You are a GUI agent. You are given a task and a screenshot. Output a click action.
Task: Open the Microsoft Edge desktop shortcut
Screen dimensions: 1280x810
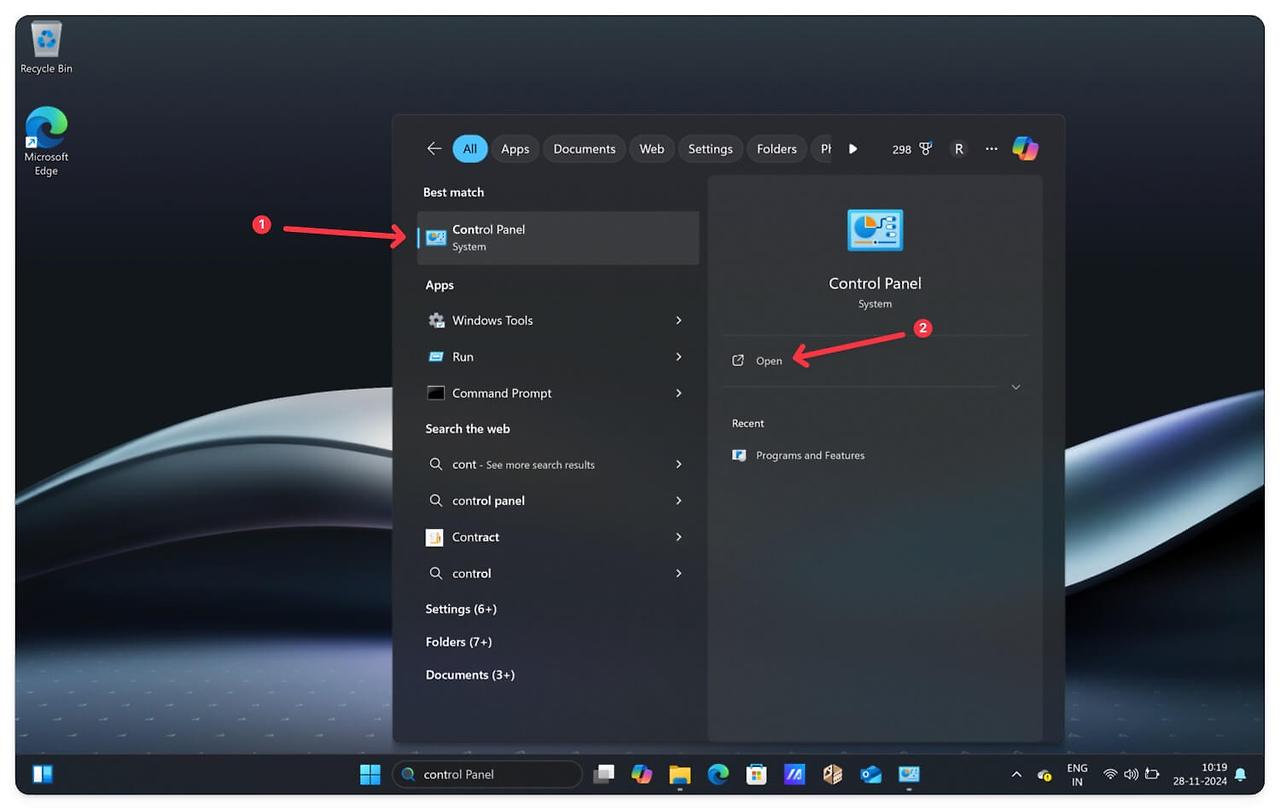[x=46, y=141]
